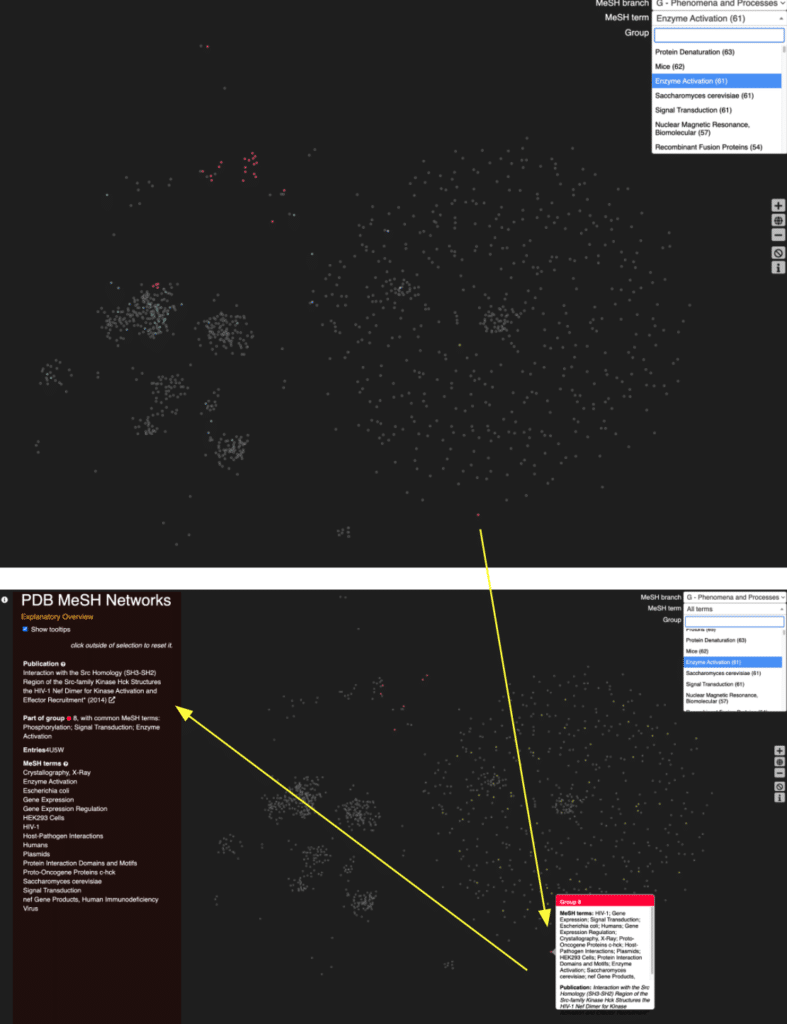The width and height of the screenshot is (787, 1024).
Task: Click the search field in the upper term dropdown
Action: pos(718,34)
